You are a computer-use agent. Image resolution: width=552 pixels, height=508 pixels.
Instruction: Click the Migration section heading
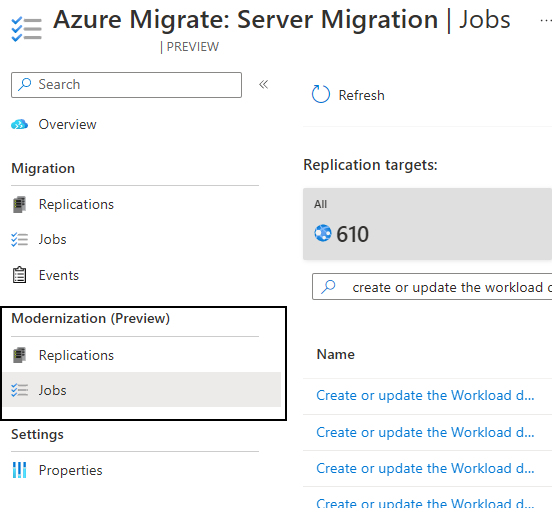click(43, 169)
